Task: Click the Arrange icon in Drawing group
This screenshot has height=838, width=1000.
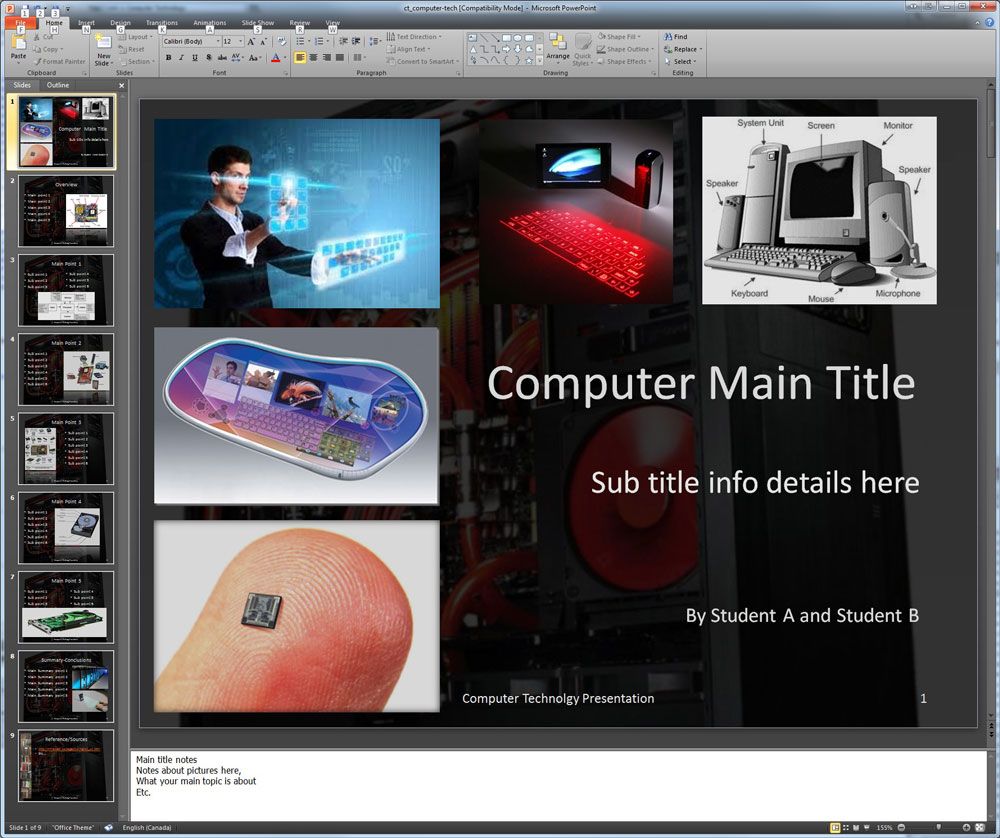Action: tap(557, 48)
